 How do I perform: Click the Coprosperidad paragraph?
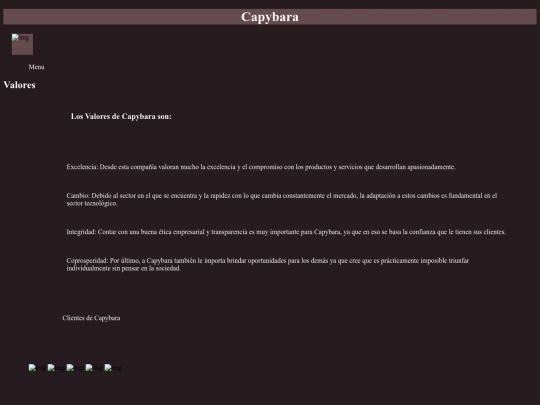268,264
